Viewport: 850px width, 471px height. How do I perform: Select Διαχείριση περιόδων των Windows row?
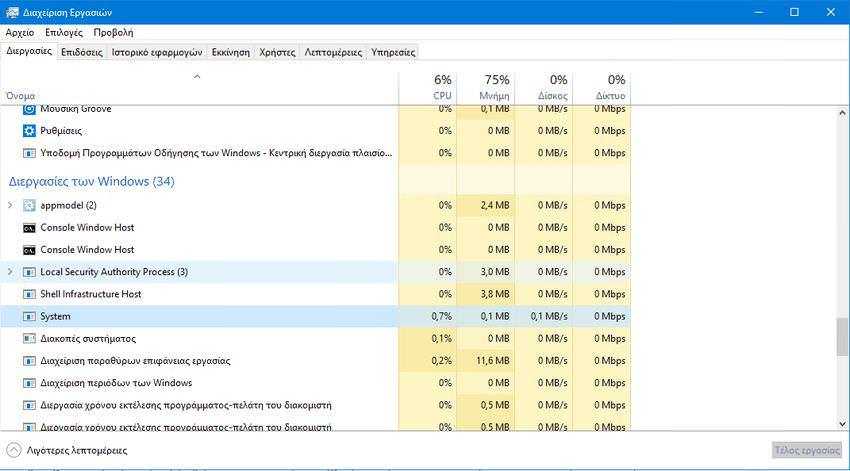315,383
